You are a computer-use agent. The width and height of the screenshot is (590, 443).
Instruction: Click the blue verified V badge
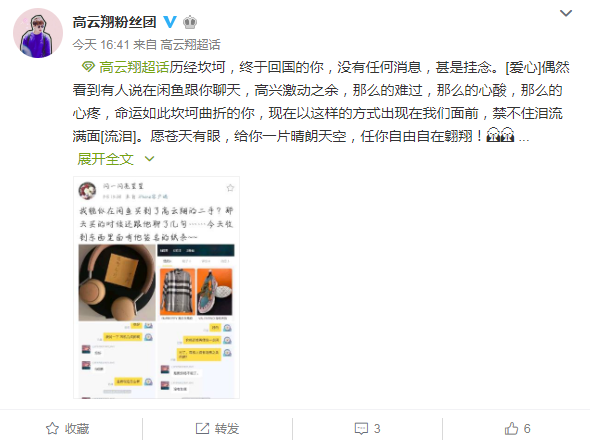(170, 22)
